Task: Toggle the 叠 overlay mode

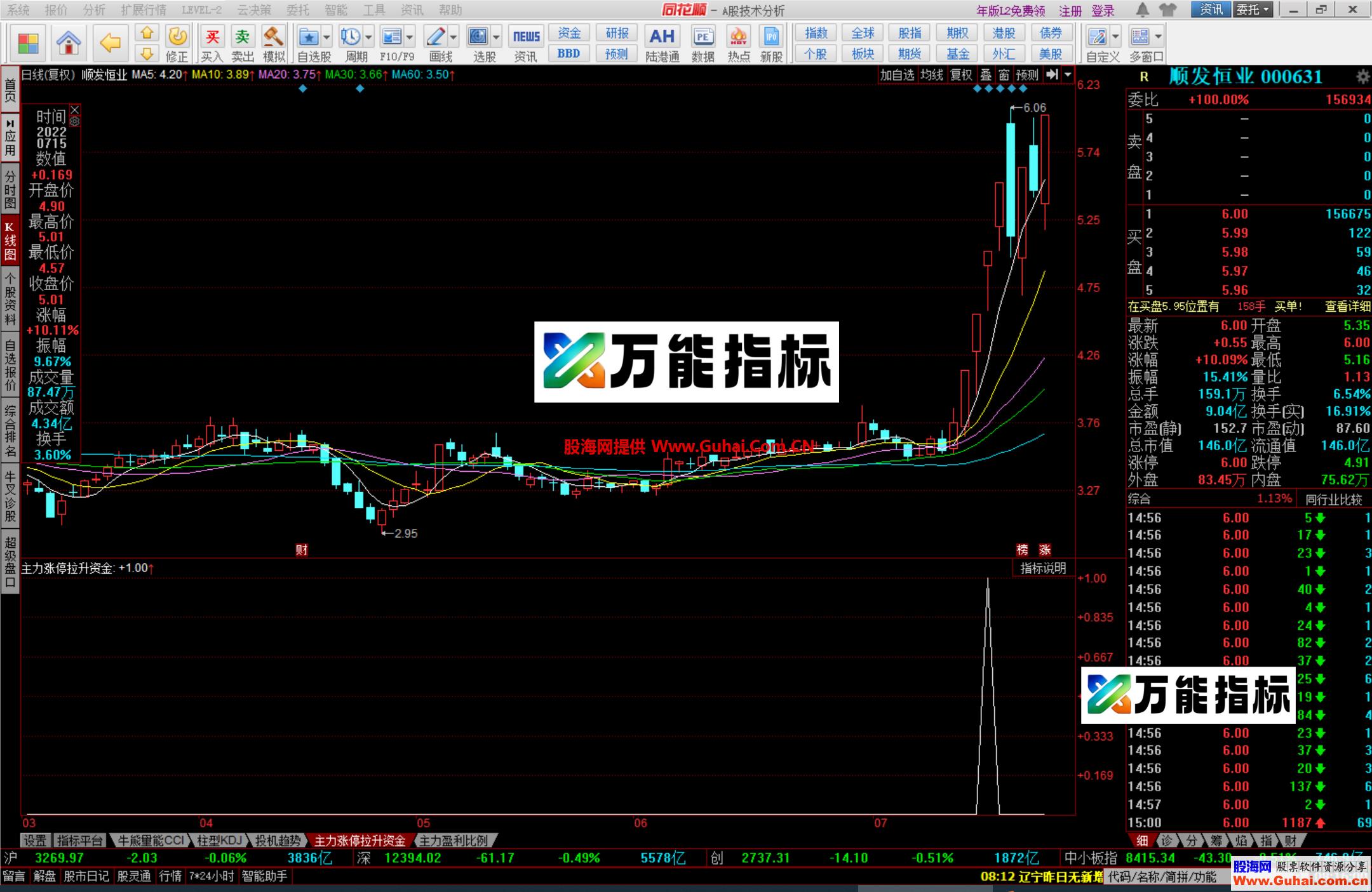Action: tap(986, 74)
